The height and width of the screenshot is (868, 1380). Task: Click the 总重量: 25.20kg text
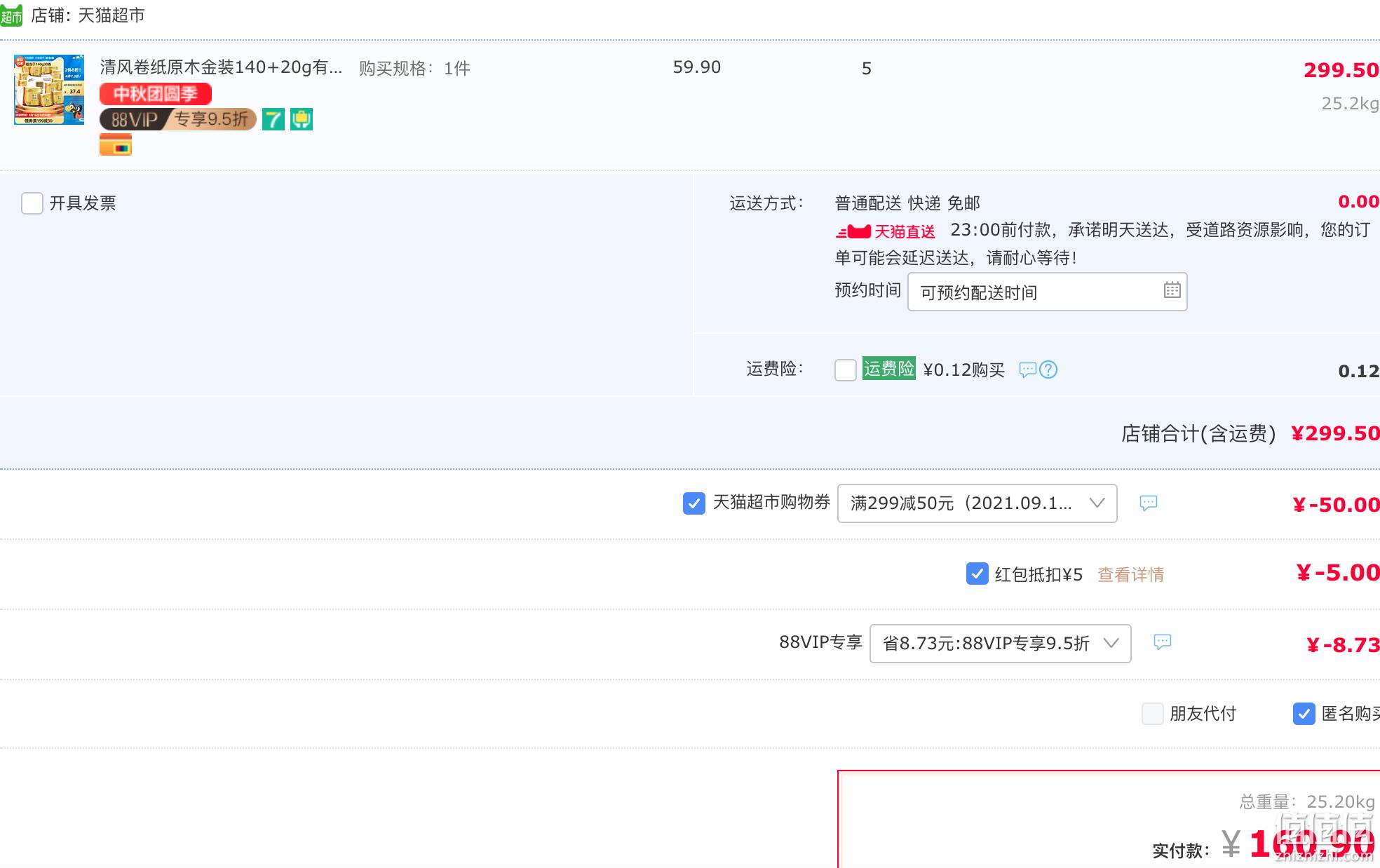(1307, 801)
